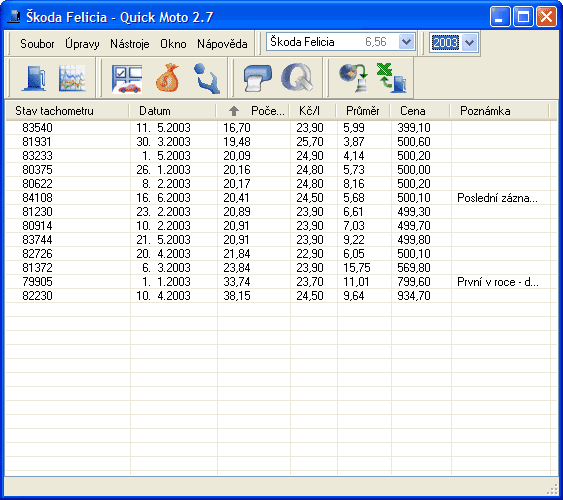Screen dimensions: 563x500
Task: Open the Nápověda menu
Action: (x=222, y=44)
